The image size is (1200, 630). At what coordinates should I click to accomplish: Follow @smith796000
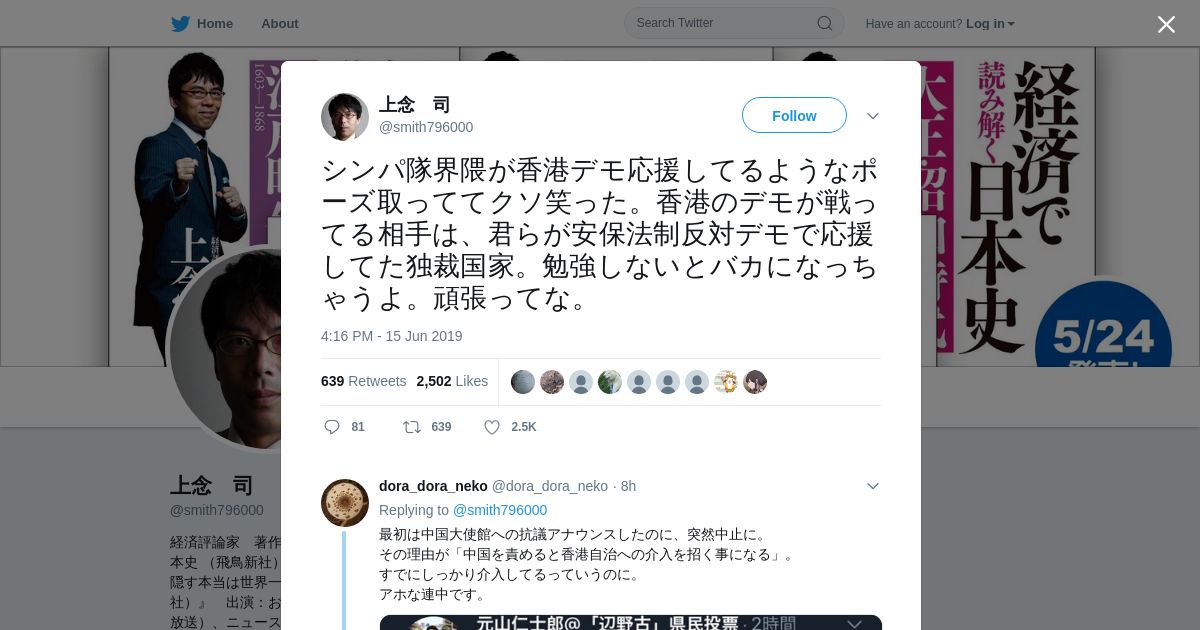(x=794, y=116)
